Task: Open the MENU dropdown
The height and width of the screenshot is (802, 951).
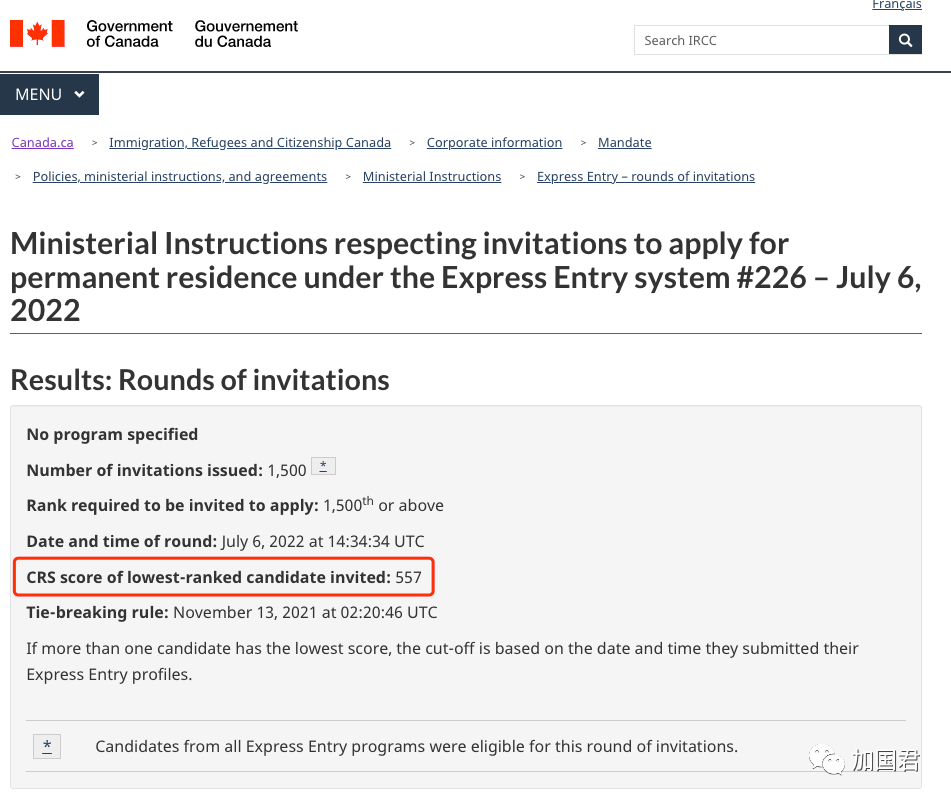Action: click(49, 94)
